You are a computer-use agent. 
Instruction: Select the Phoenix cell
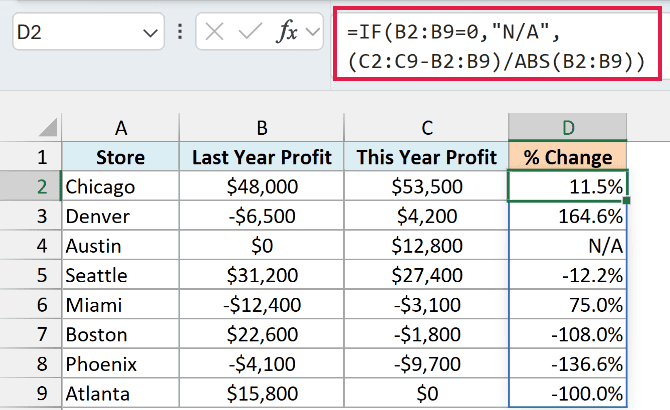pos(120,363)
